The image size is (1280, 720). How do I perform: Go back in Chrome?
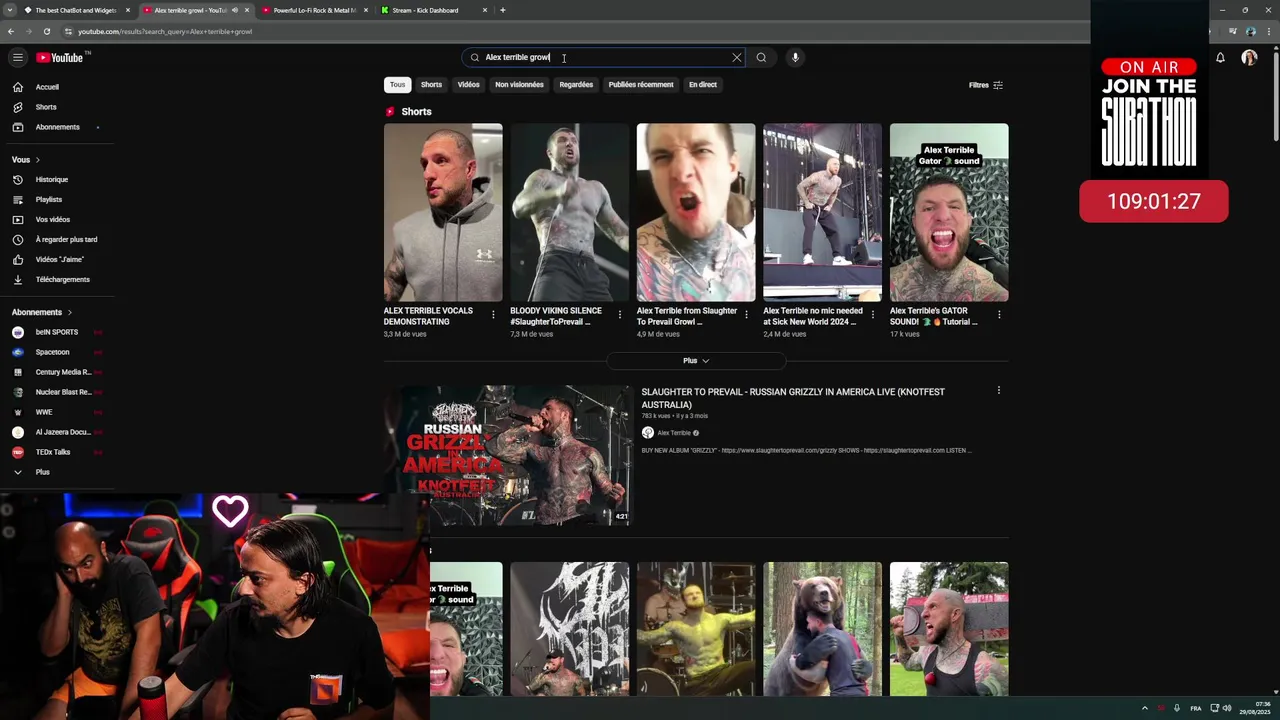[x=11, y=31]
